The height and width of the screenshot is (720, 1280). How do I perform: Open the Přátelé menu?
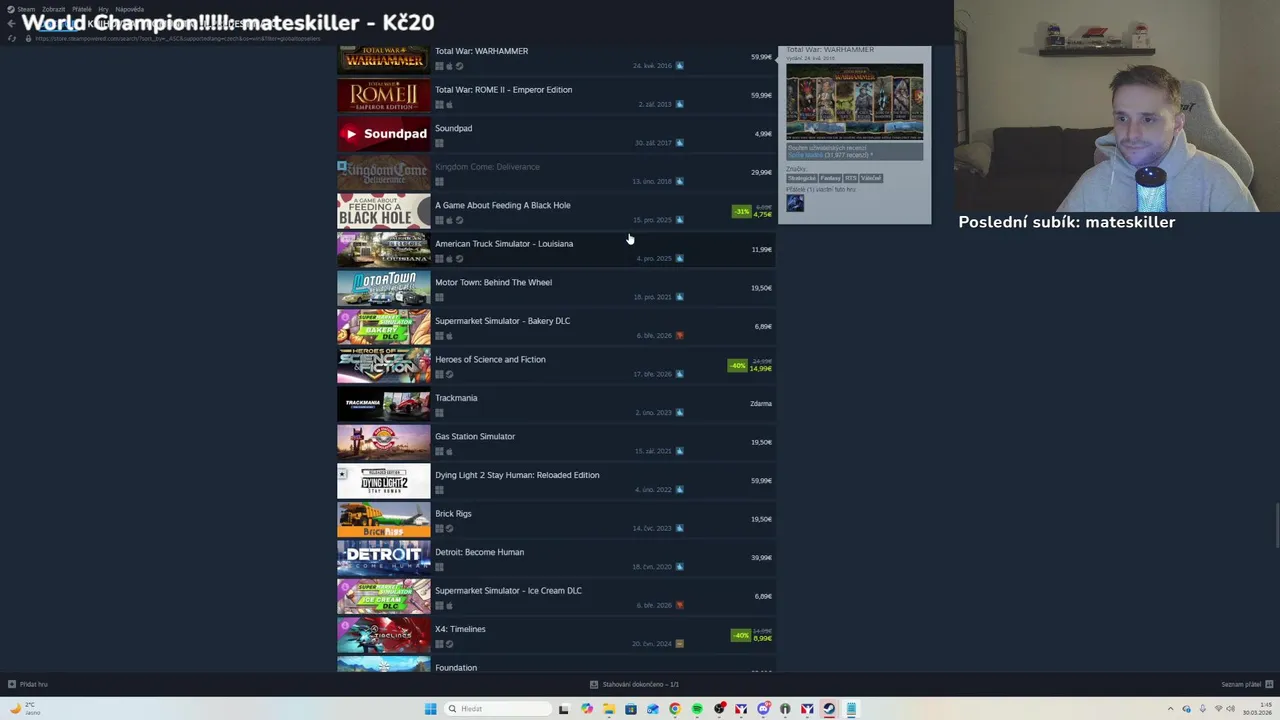click(81, 9)
